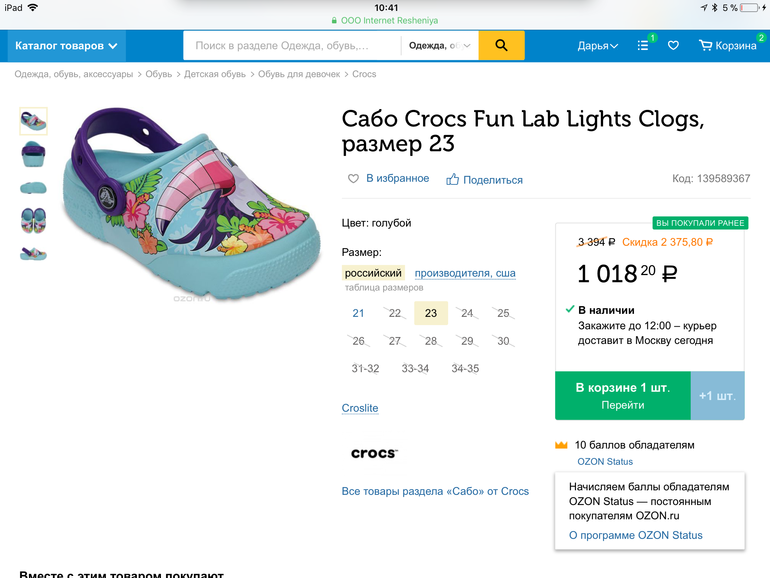Click the crocs brand logo
770x578 pixels.
click(374, 453)
